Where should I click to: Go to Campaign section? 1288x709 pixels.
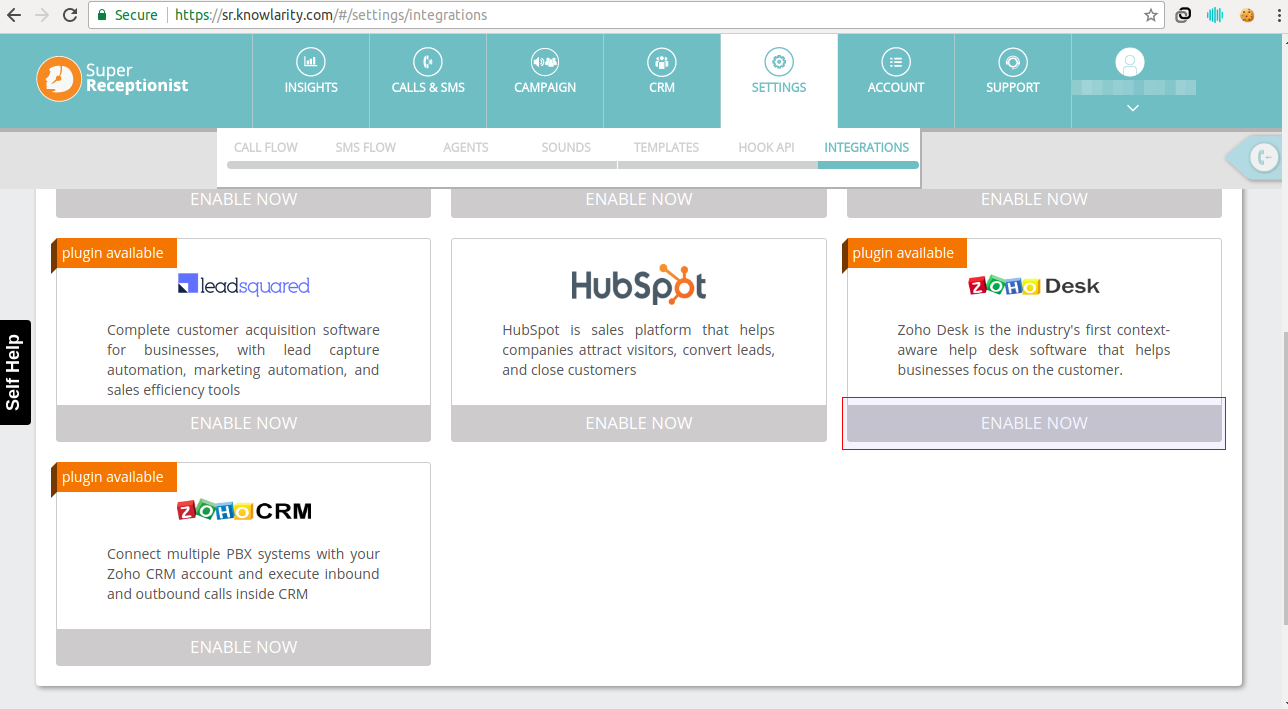tap(545, 81)
